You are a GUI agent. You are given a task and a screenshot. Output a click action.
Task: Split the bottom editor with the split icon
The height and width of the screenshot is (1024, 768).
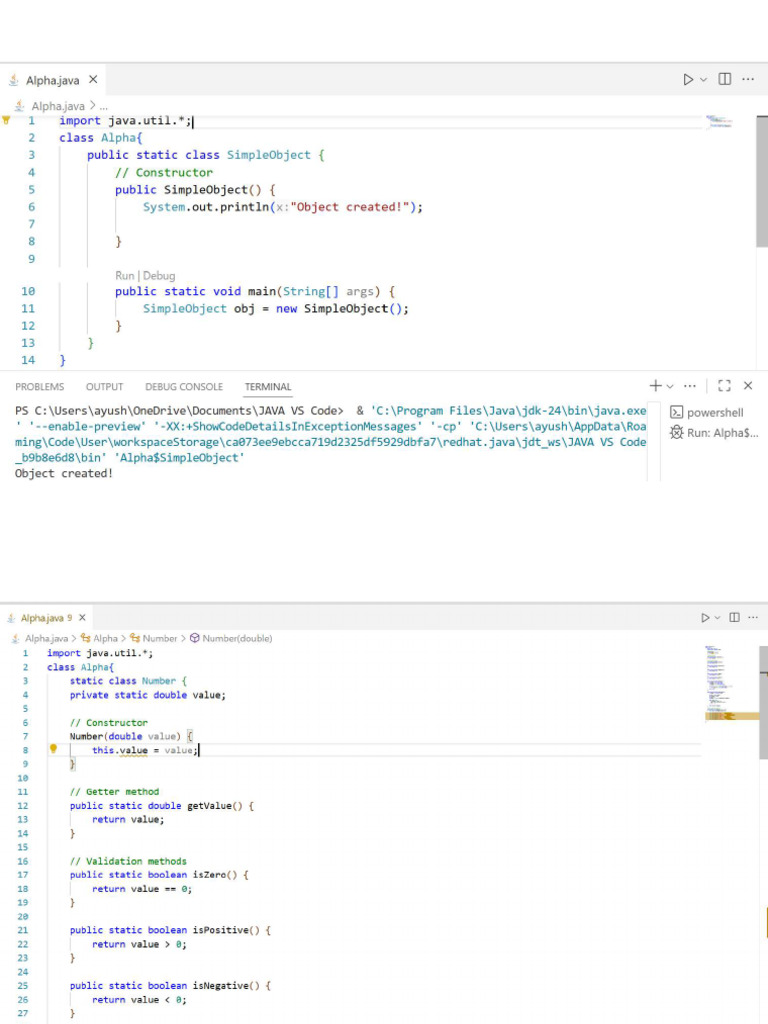735,618
